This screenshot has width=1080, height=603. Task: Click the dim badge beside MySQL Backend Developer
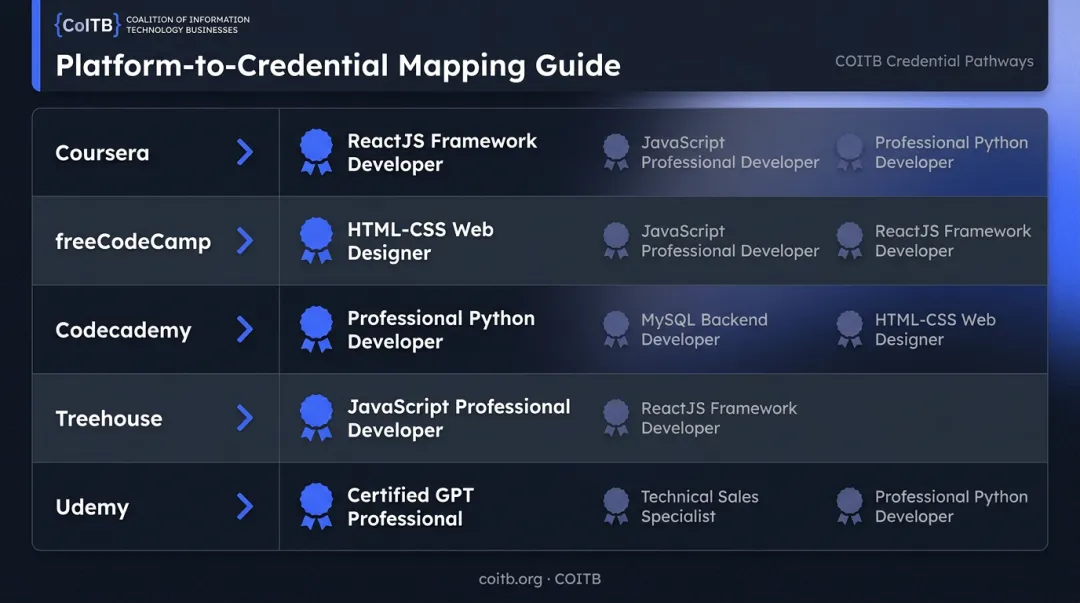616,329
